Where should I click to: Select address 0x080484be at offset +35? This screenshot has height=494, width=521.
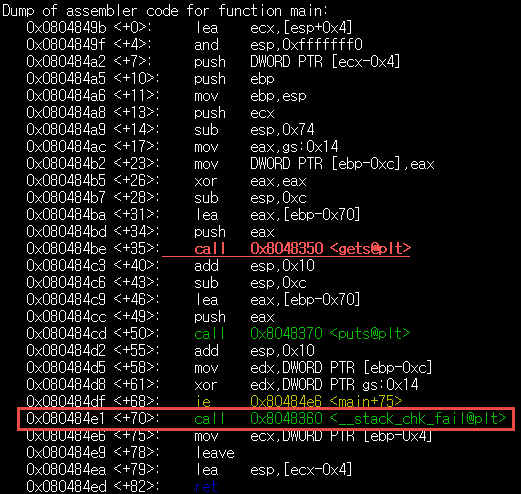(x=66, y=249)
